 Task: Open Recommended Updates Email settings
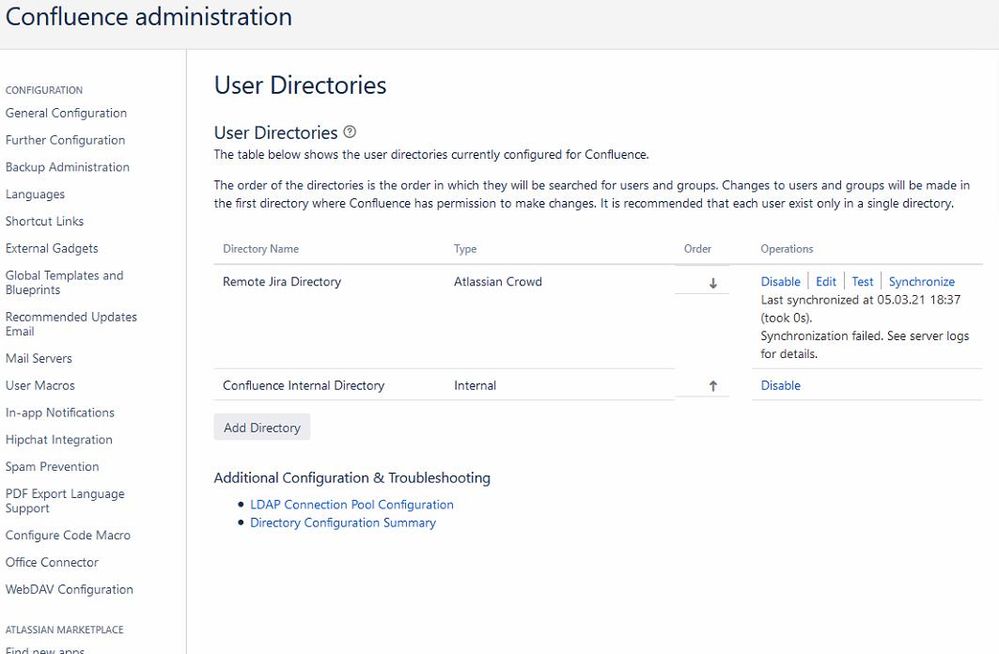[x=71, y=324]
